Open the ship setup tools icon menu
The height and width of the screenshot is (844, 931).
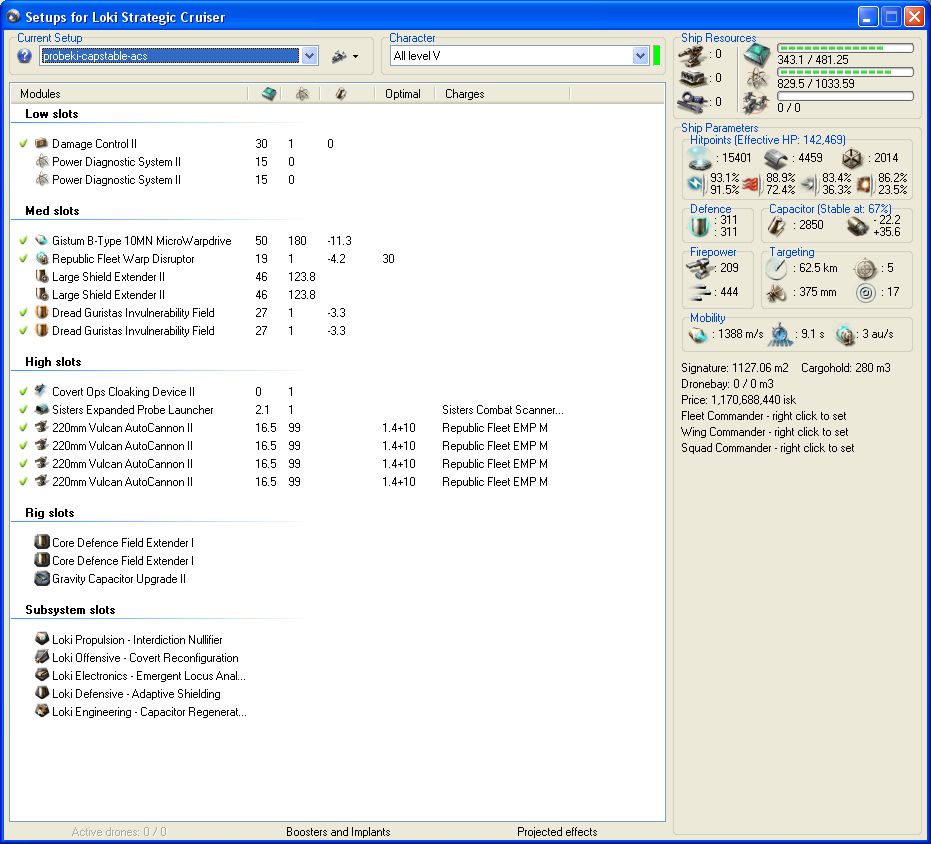pyautogui.click(x=339, y=56)
